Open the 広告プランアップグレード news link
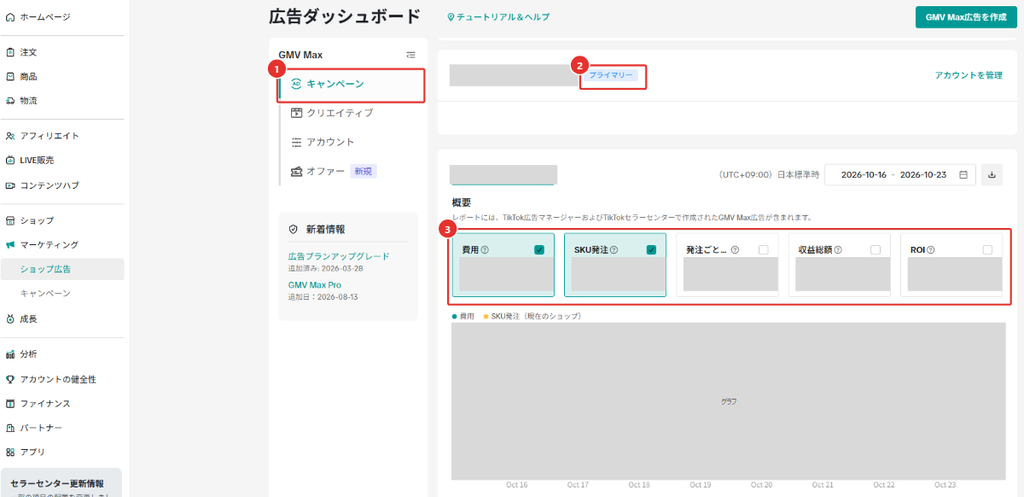This screenshot has height=497, width=1024. [x=339, y=256]
